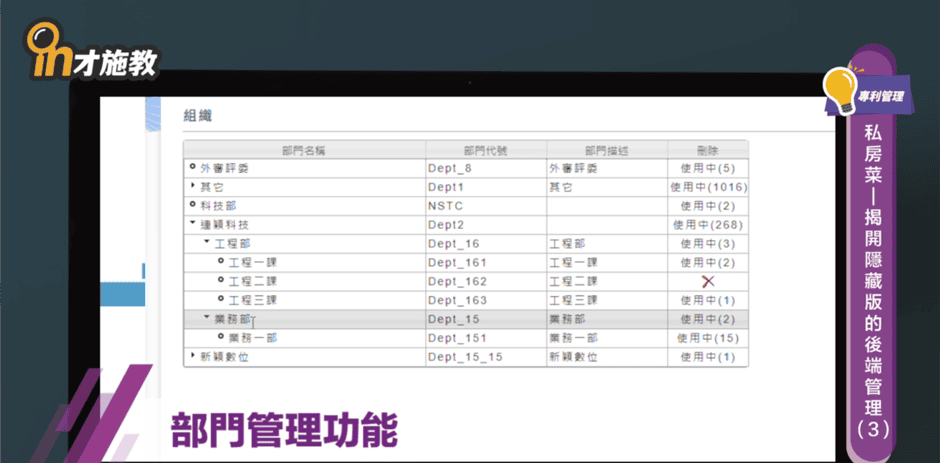
Task: Collapse the 工程部 tree node
Action: pyautogui.click(x=207, y=243)
